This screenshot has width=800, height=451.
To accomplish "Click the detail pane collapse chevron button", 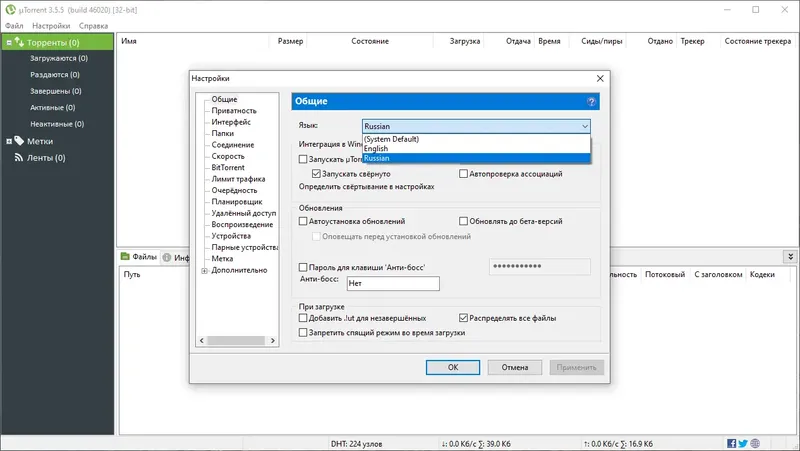I will [x=790, y=257].
